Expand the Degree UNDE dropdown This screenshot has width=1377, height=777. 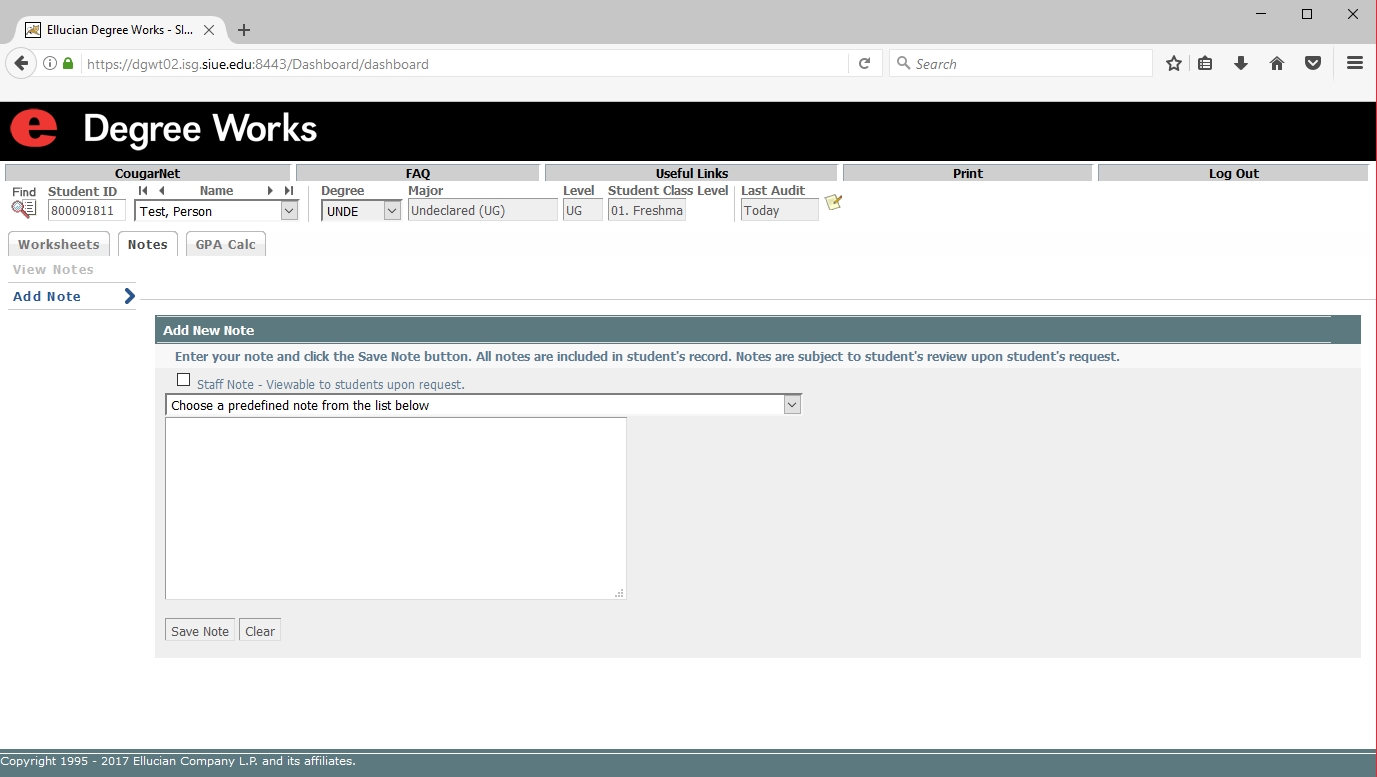391,211
